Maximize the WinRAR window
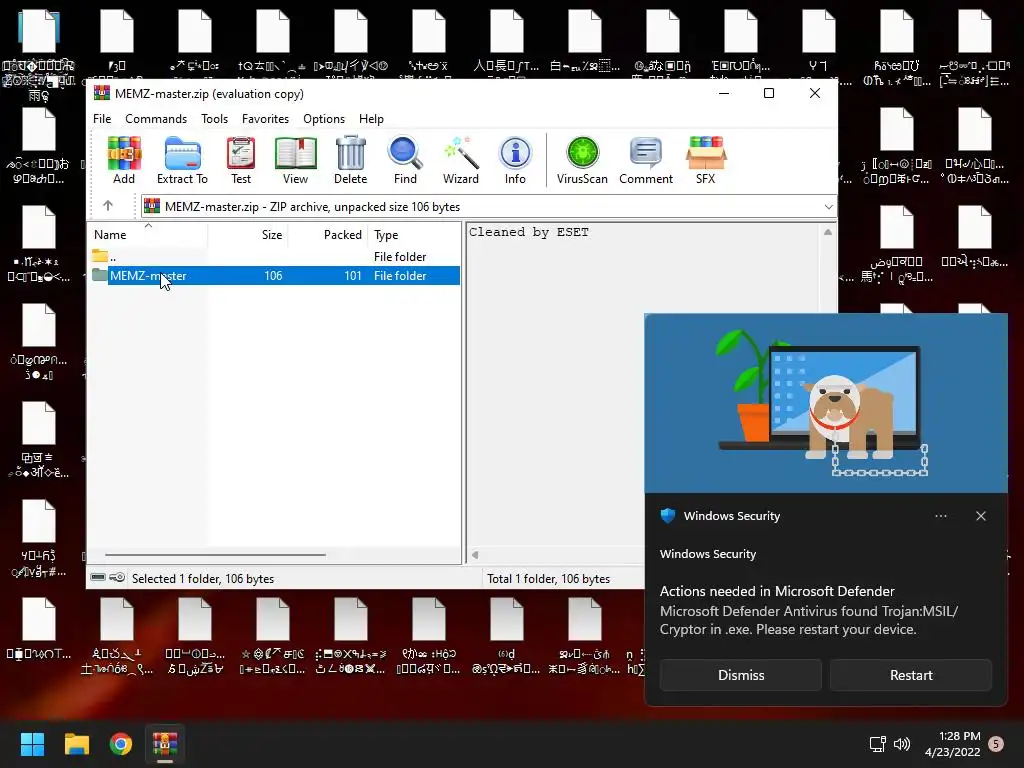 click(x=769, y=93)
